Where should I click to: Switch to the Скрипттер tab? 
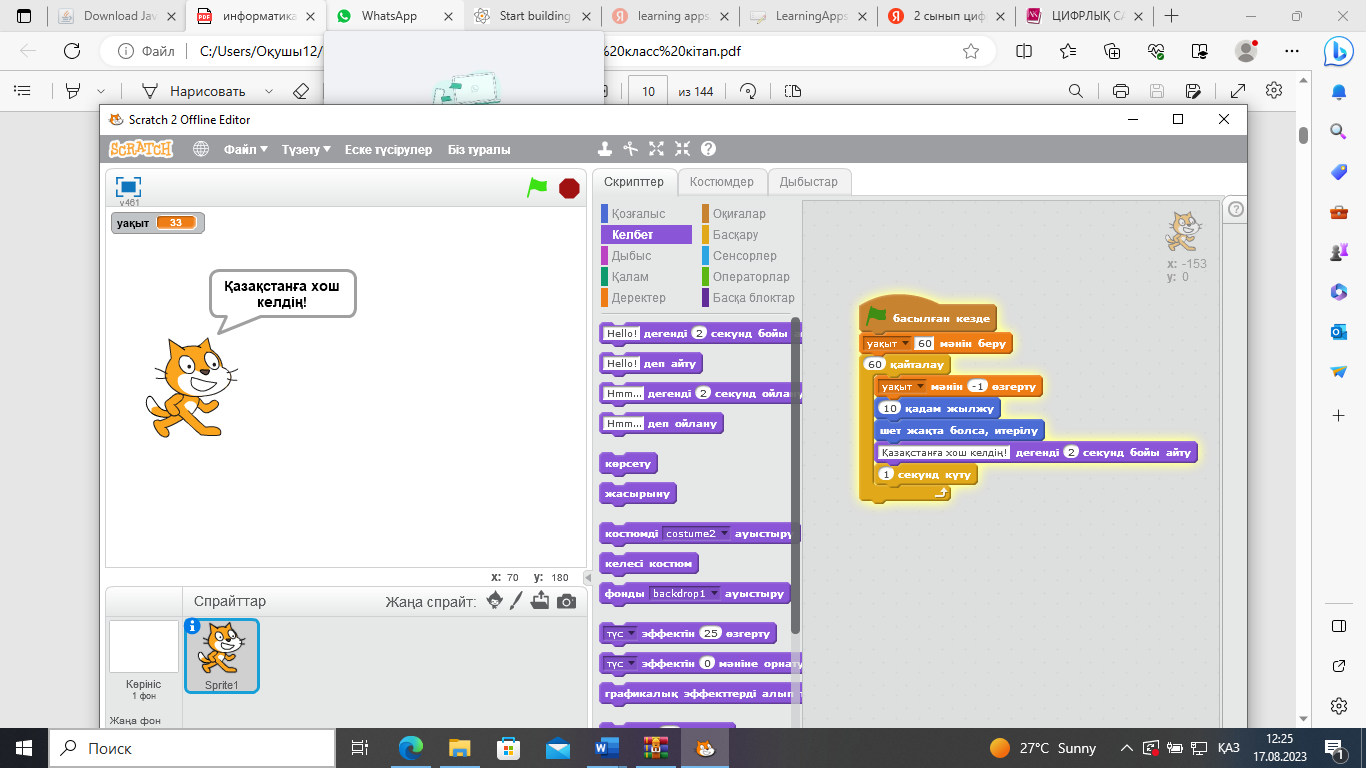coord(634,182)
